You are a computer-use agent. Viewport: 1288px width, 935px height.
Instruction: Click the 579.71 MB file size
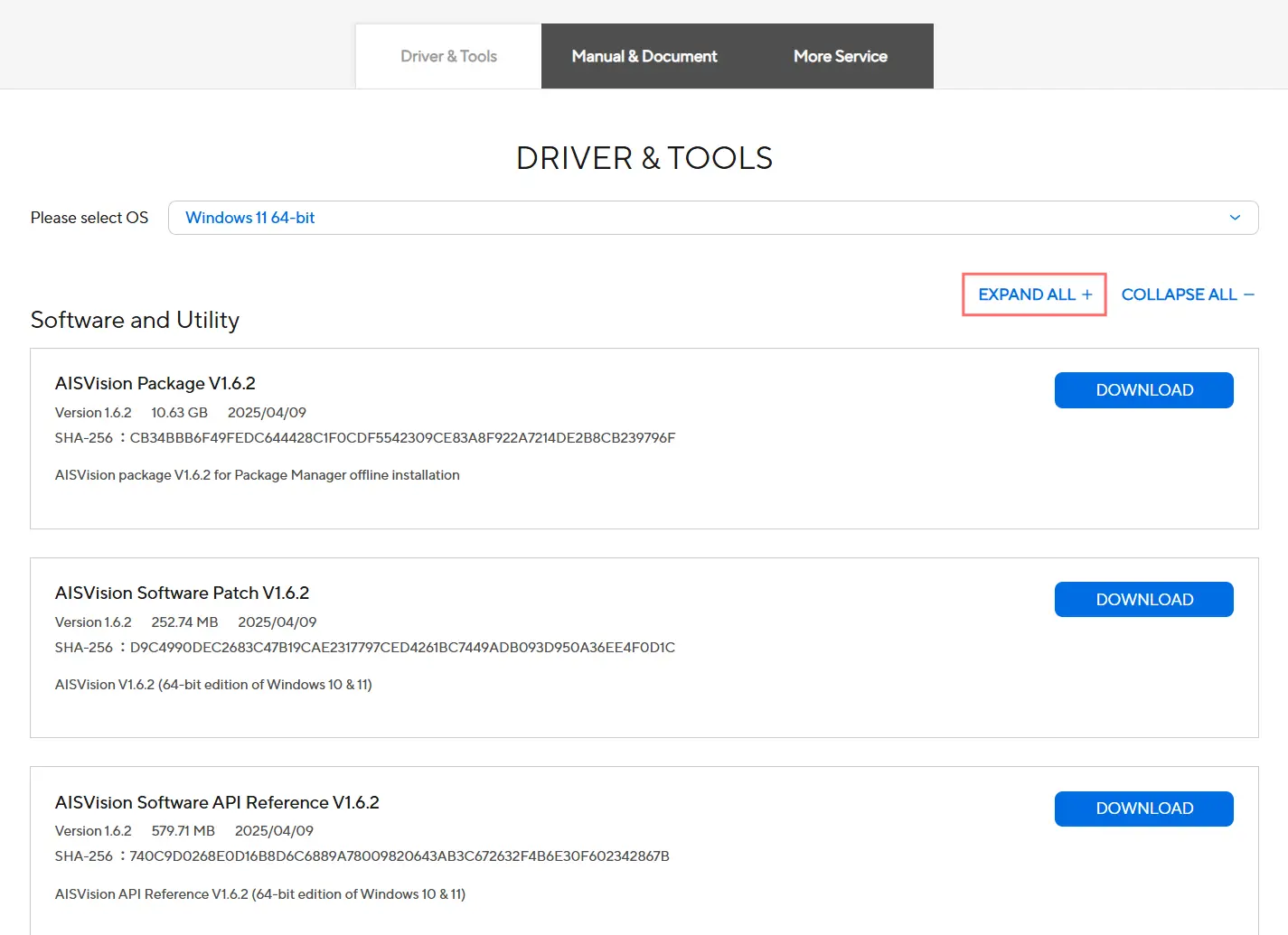coord(183,831)
